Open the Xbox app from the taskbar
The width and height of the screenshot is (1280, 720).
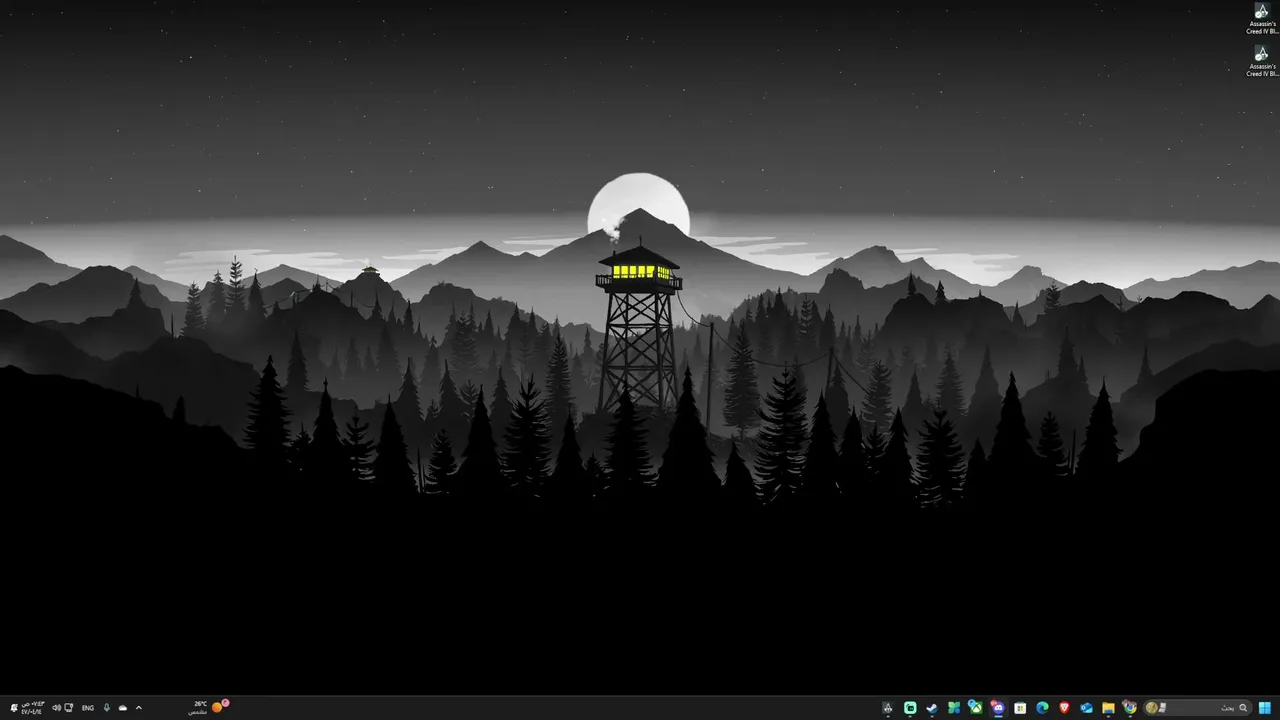(x=976, y=708)
